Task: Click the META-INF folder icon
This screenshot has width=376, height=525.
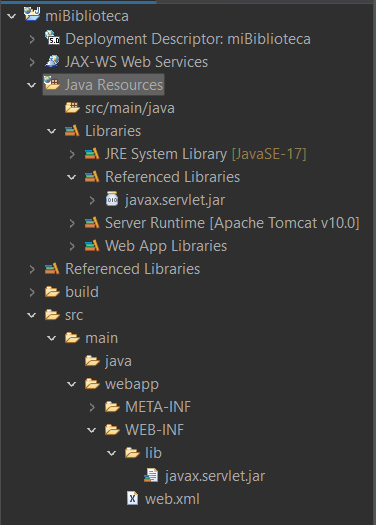Action: (112, 407)
